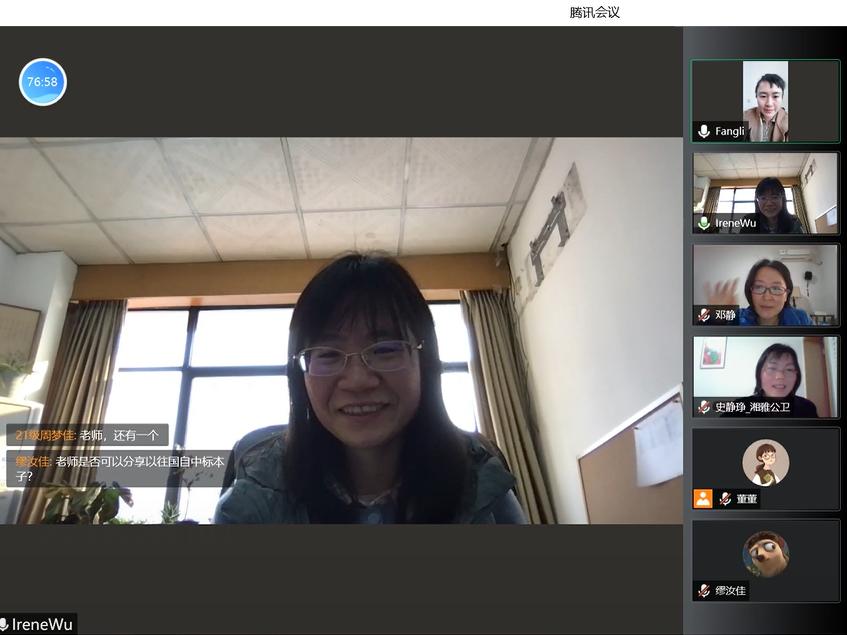The width and height of the screenshot is (847, 635).
Task: Click 董董's muted microphone icon
Action: 725,498
